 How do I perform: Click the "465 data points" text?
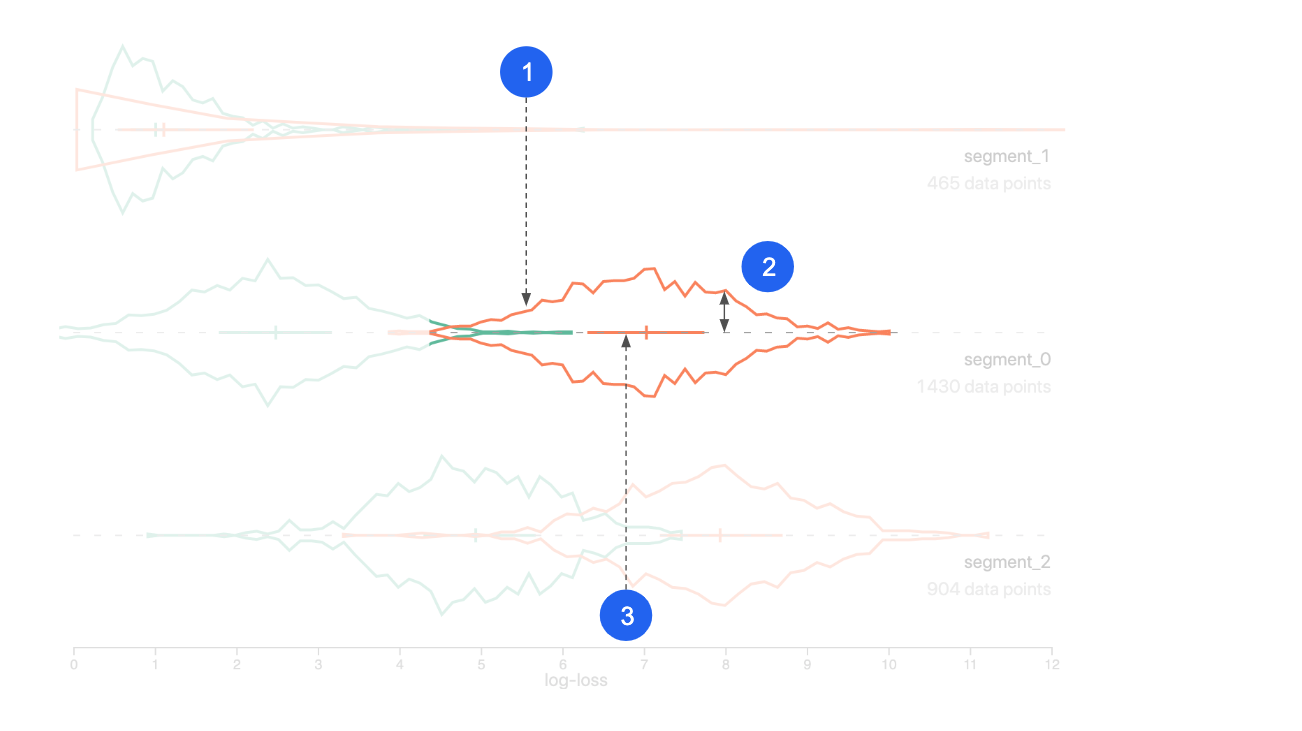[988, 184]
